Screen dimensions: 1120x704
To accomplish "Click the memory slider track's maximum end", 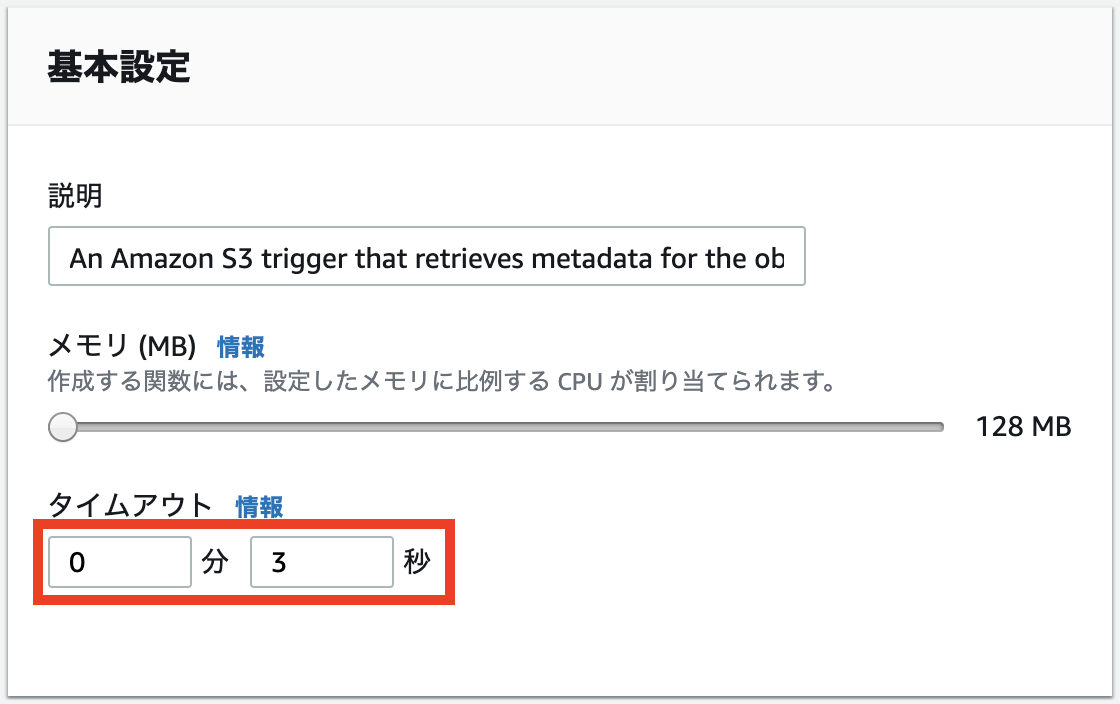I will coord(940,427).
